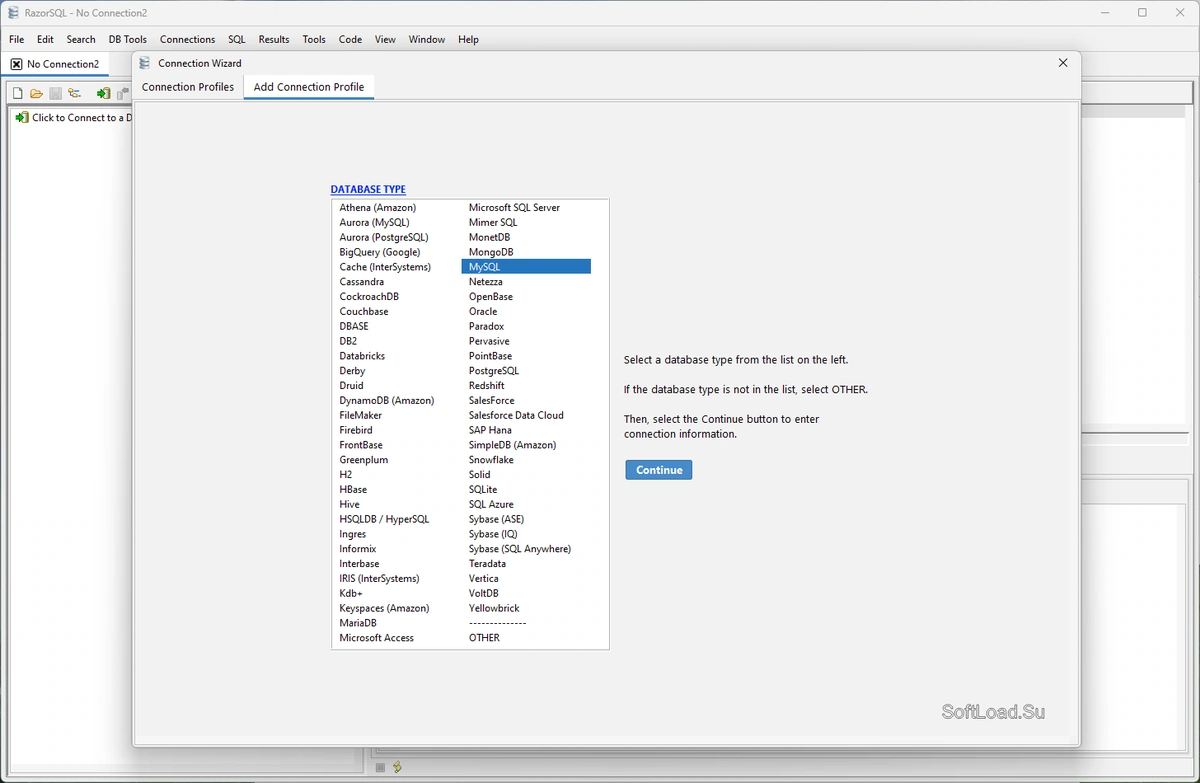Choose CockroachDB in the list
The height and width of the screenshot is (783, 1200).
369,297
